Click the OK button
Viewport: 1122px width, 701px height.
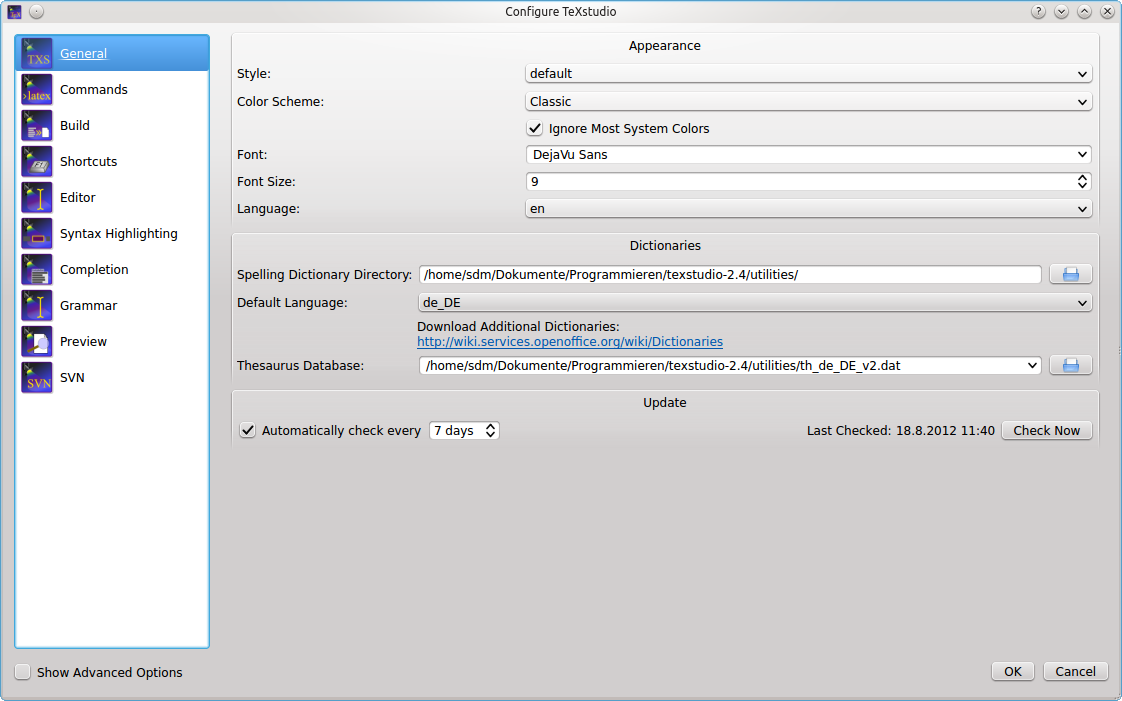[x=1013, y=672]
